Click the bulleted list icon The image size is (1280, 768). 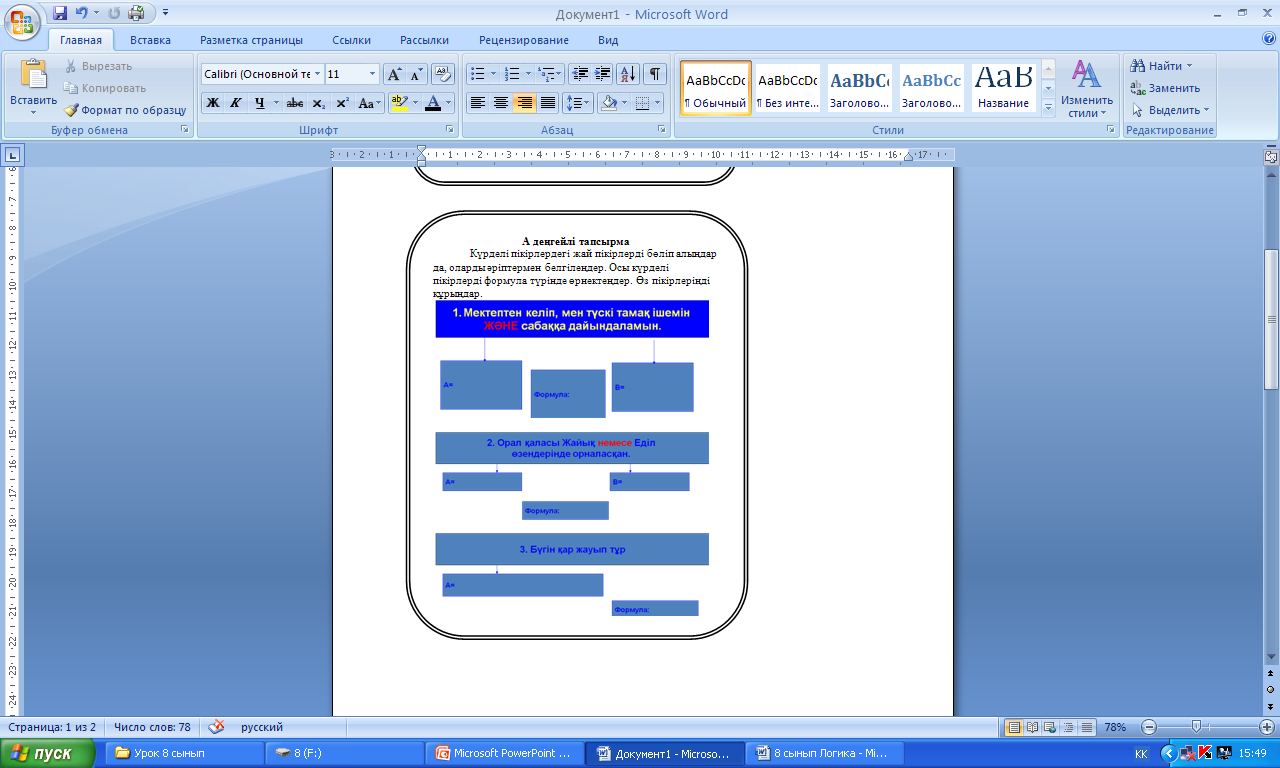[478, 74]
